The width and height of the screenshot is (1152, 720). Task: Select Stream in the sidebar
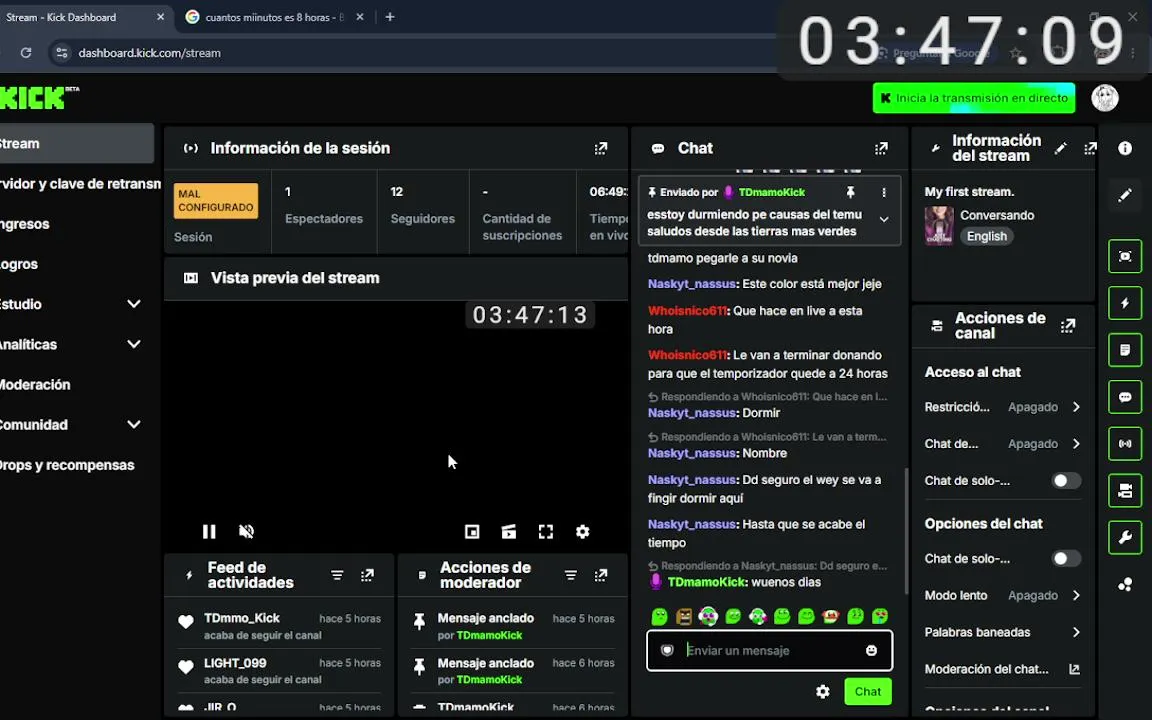coord(76,143)
